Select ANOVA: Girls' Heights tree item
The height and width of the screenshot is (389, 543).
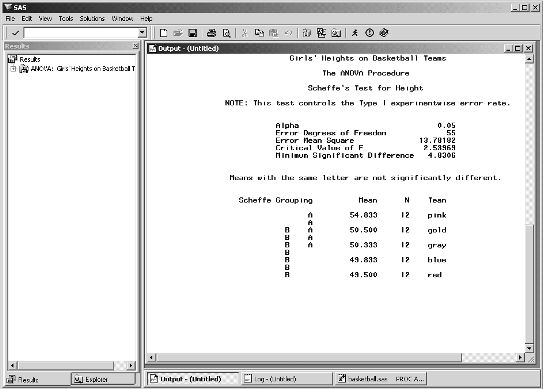[78, 69]
